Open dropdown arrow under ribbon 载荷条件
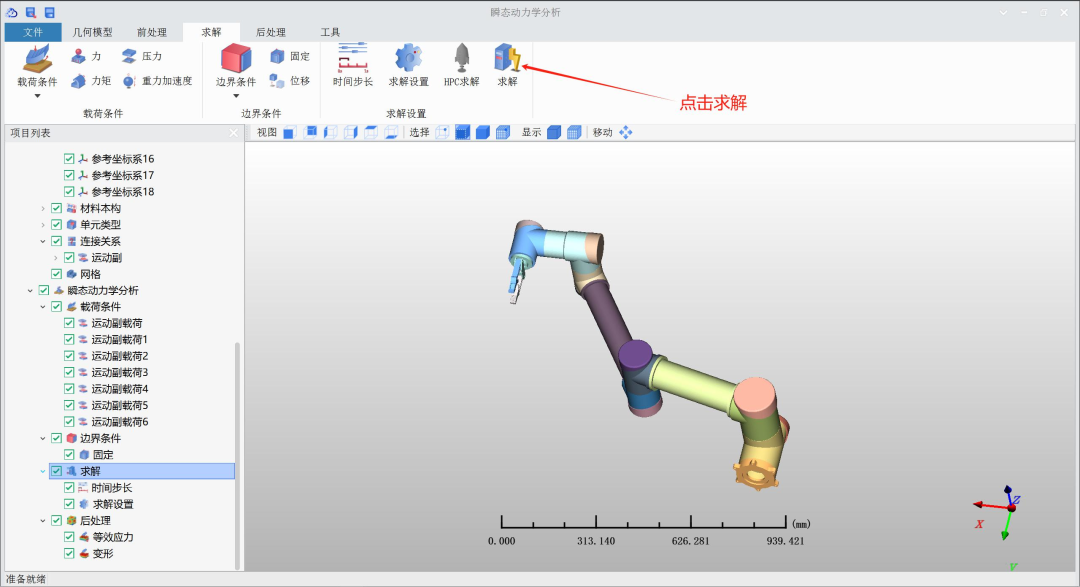The width and height of the screenshot is (1080, 587). [37, 96]
